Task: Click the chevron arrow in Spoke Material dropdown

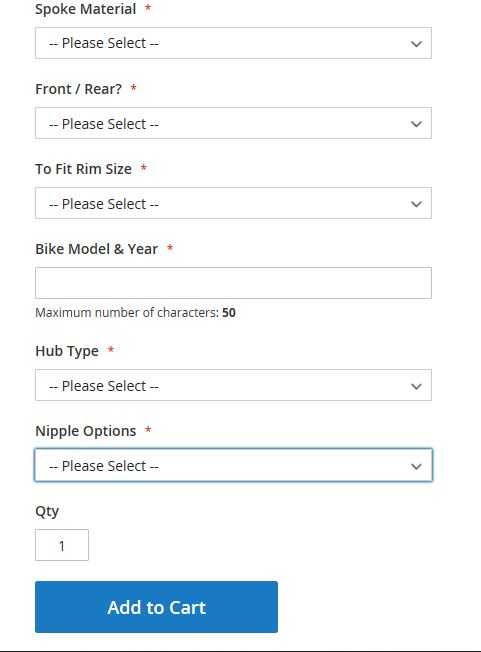Action: (416, 44)
